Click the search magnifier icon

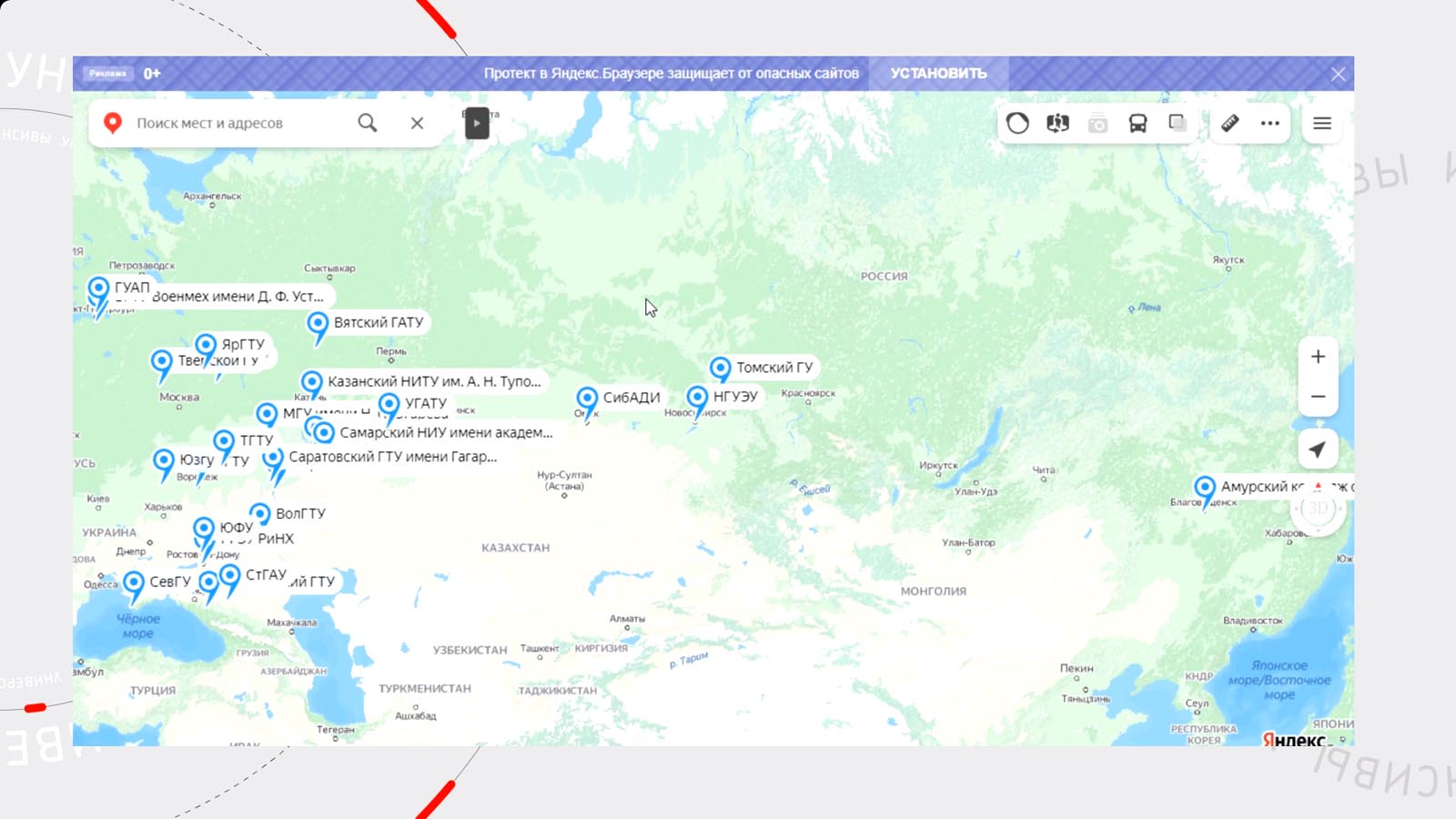click(x=368, y=123)
